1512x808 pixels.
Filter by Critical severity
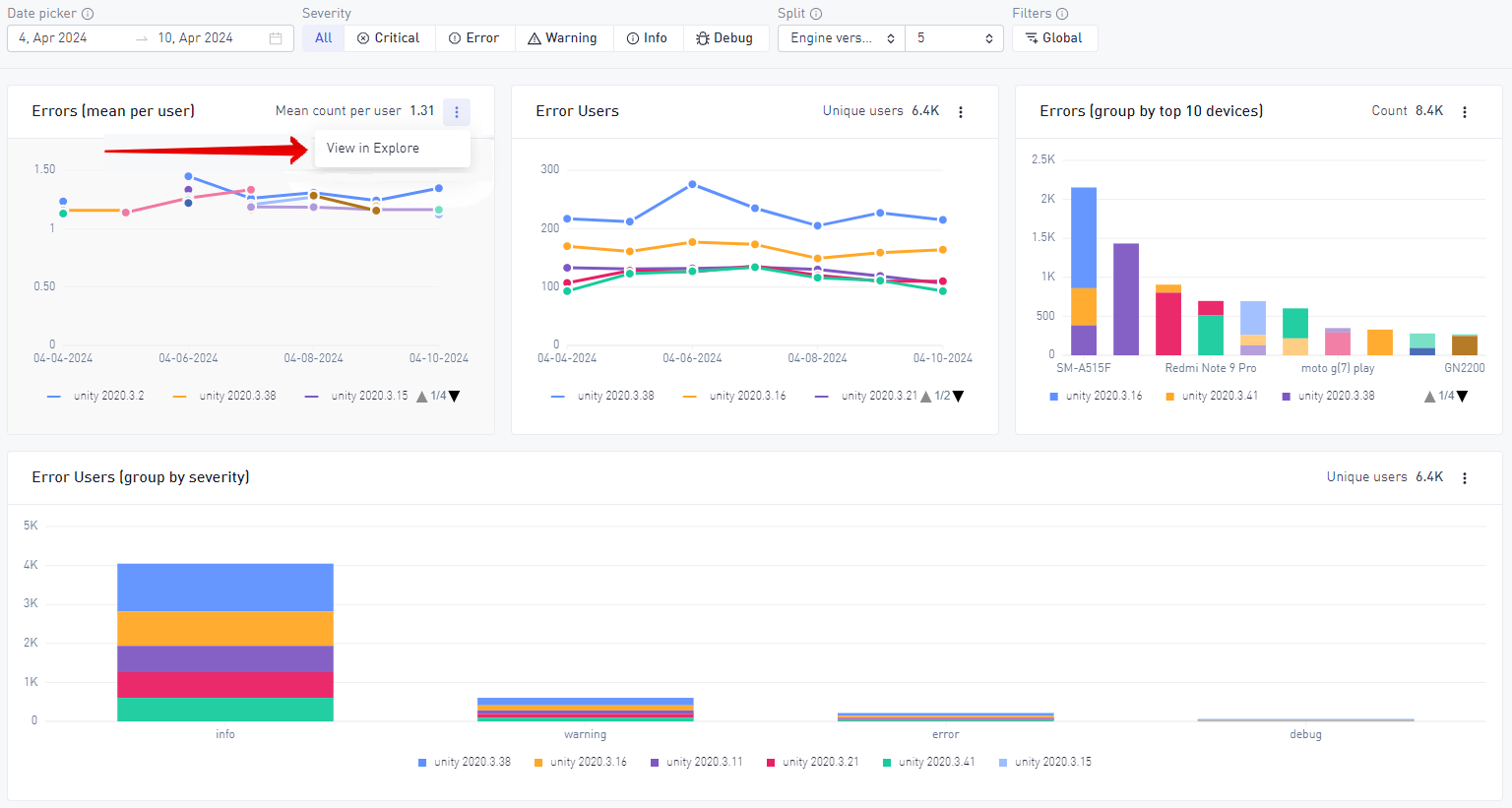point(388,38)
